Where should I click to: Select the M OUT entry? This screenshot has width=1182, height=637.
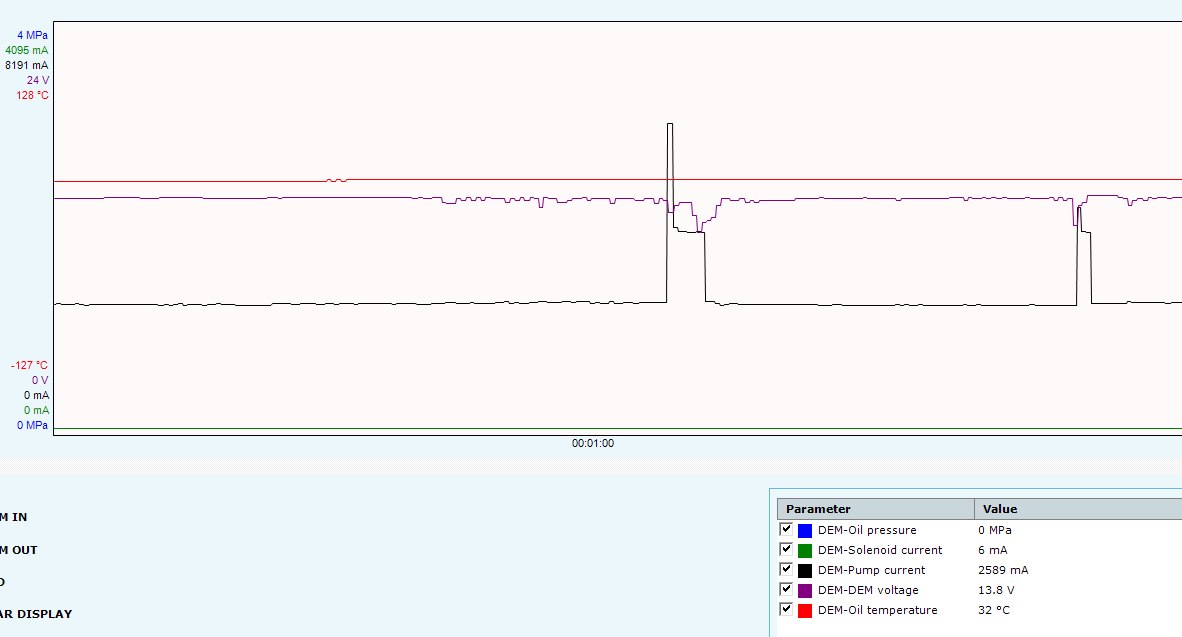19,550
